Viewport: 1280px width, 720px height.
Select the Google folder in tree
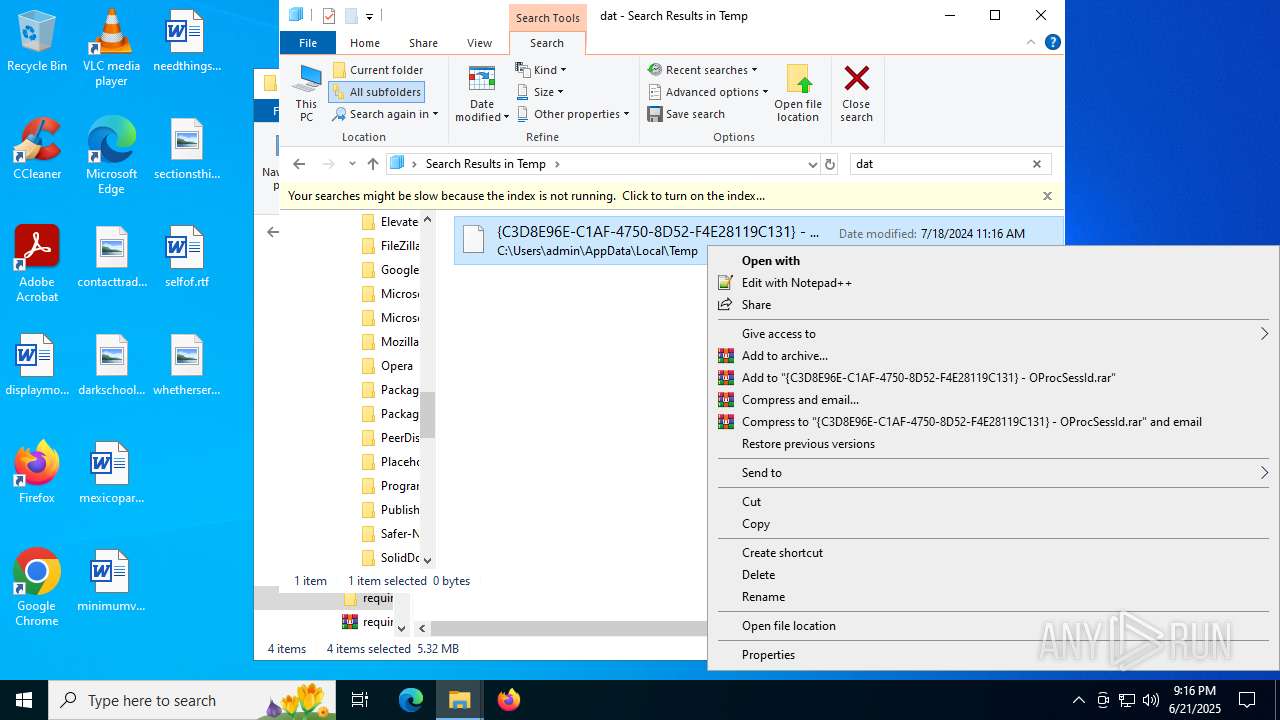coord(390,270)
